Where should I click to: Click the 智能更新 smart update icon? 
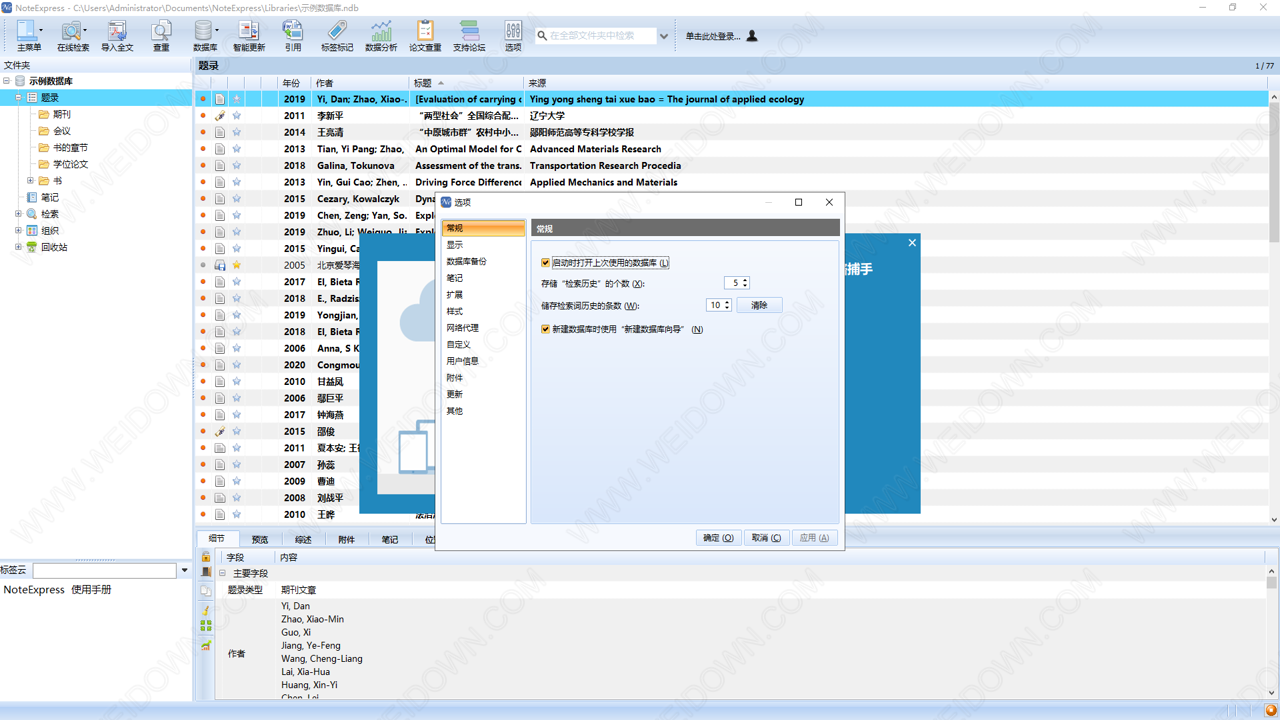coord(249,35)
